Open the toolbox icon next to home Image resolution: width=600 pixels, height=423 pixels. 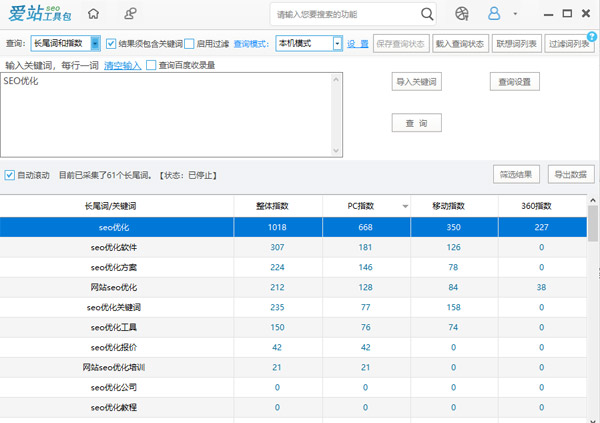click(130, 14)
